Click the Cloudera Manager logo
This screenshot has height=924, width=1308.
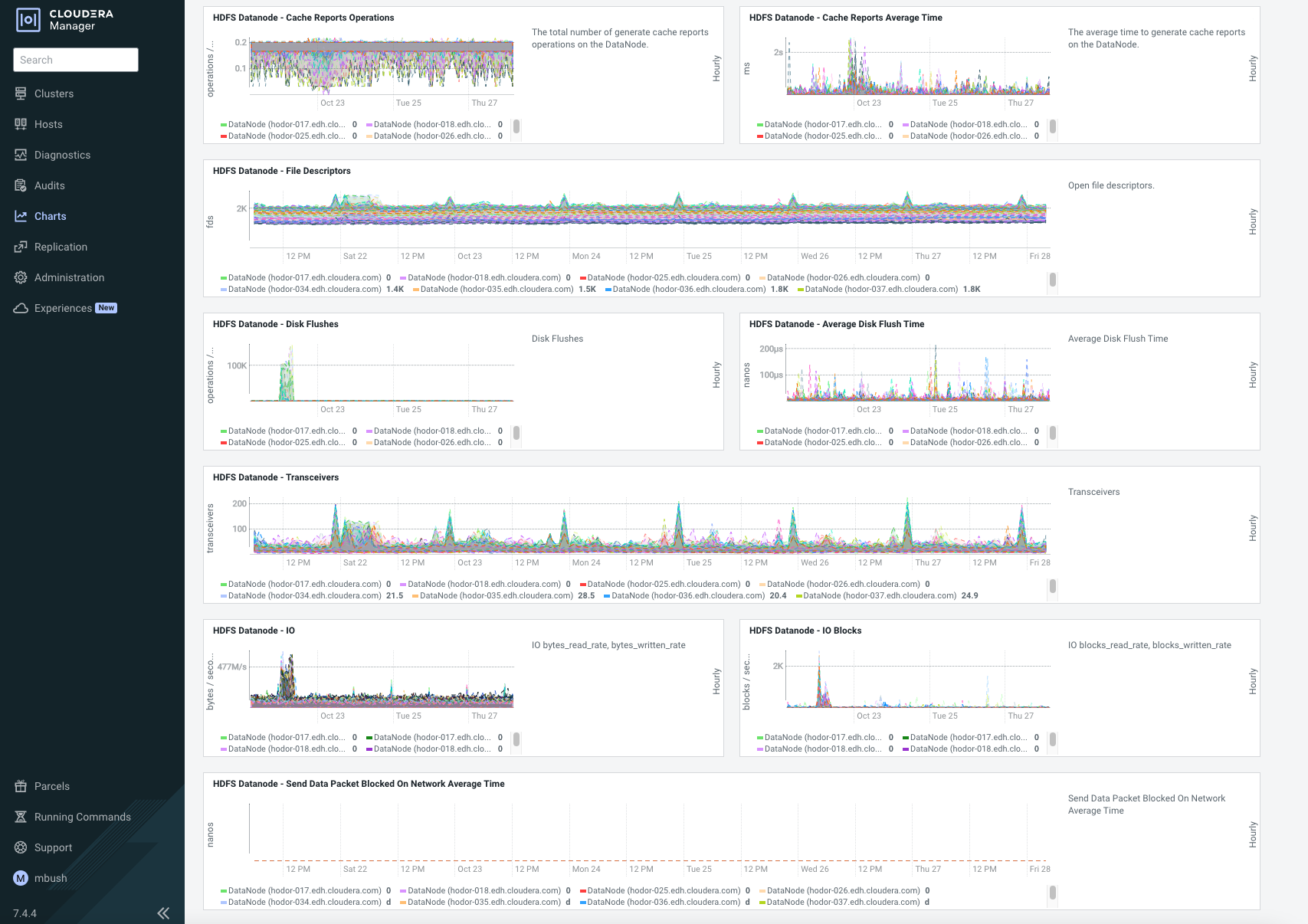pos(29,21)
